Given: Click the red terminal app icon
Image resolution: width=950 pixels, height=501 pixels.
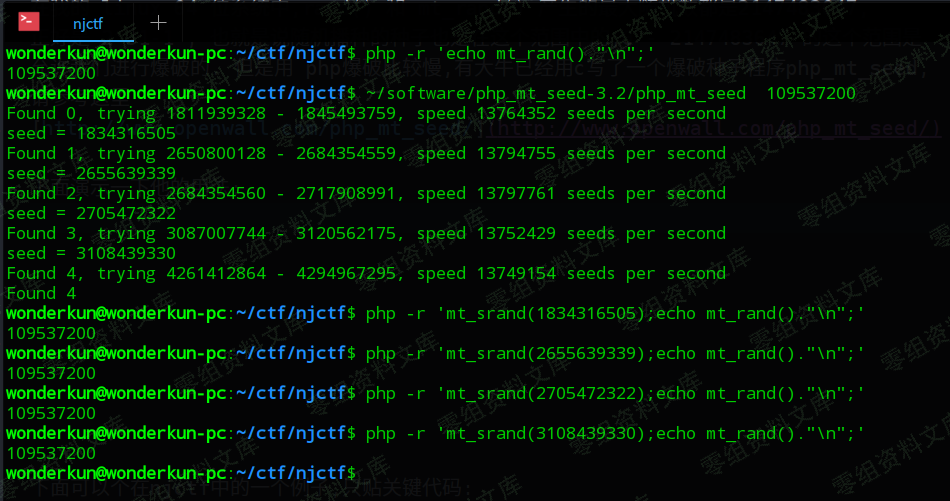Looking at the screenshot, I should (x=29, y=22).
